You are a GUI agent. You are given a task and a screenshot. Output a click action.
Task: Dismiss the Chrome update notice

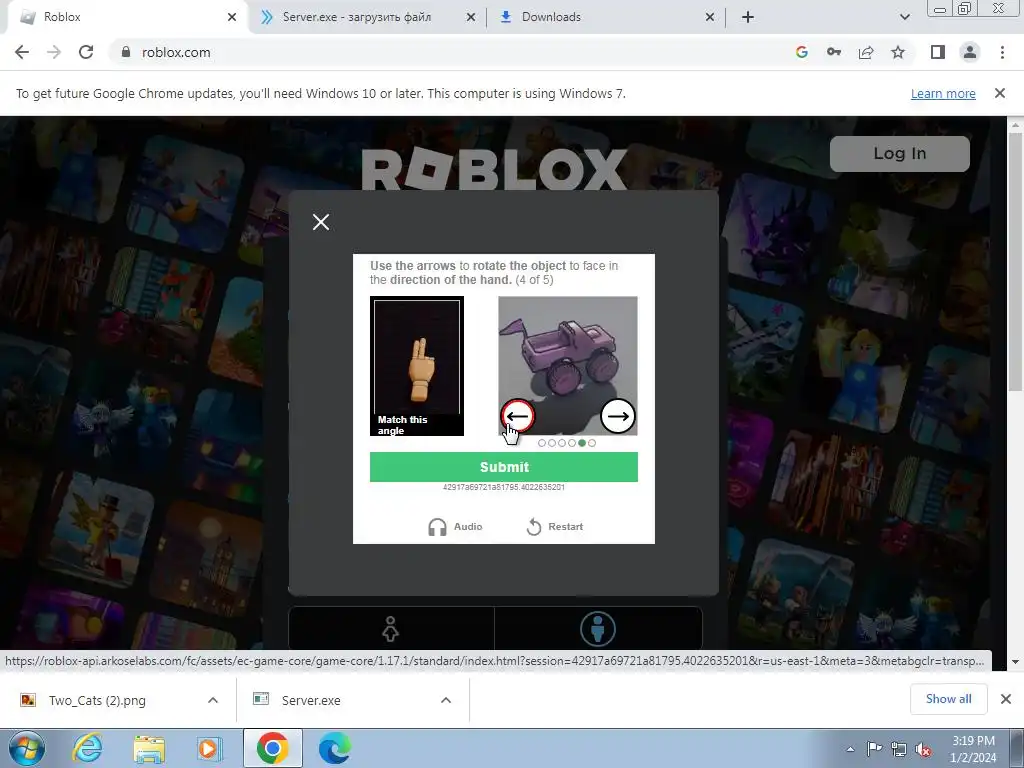[x=1000, y=93]
